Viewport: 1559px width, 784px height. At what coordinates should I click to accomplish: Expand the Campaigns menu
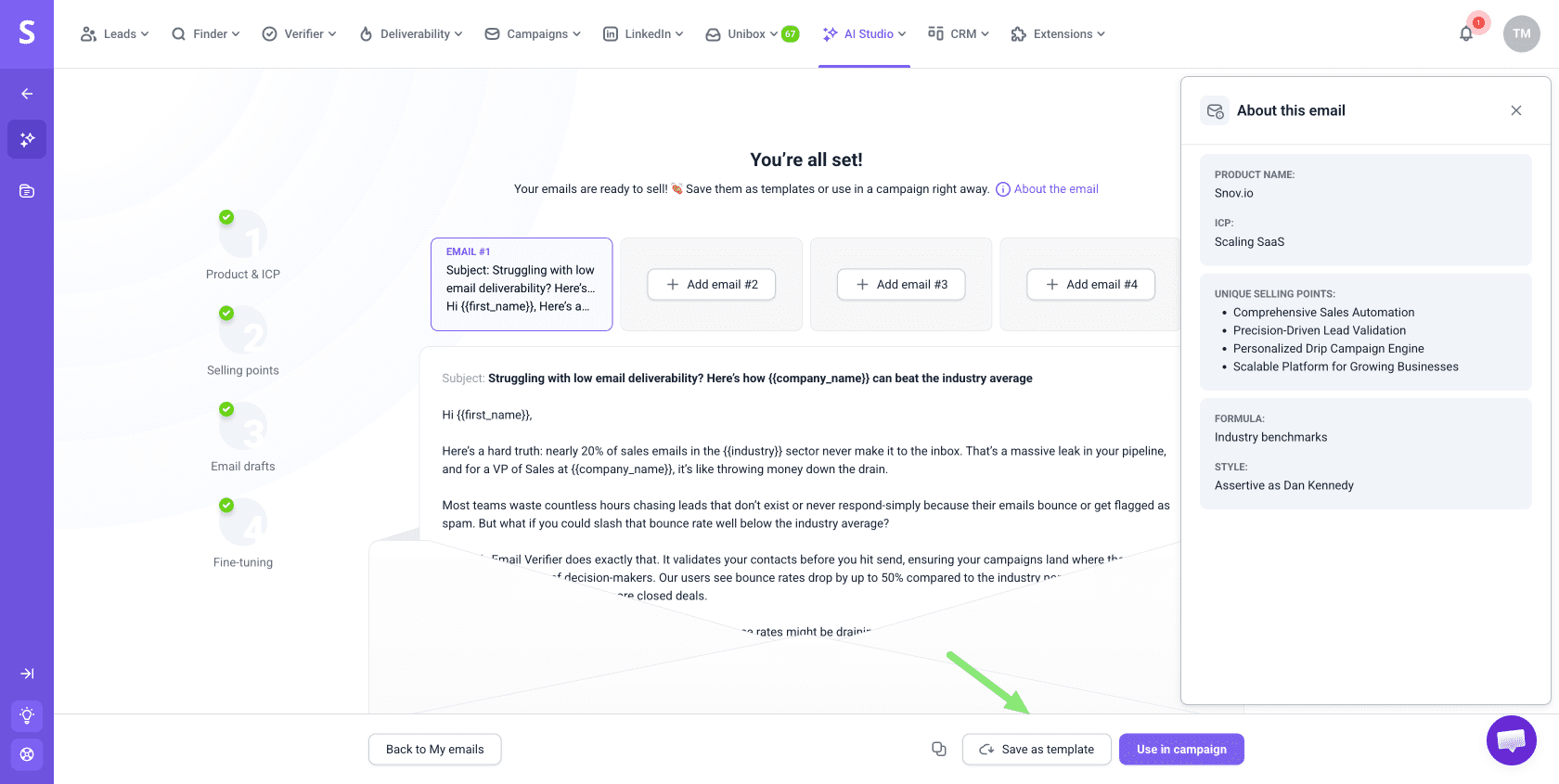(533, 34)
